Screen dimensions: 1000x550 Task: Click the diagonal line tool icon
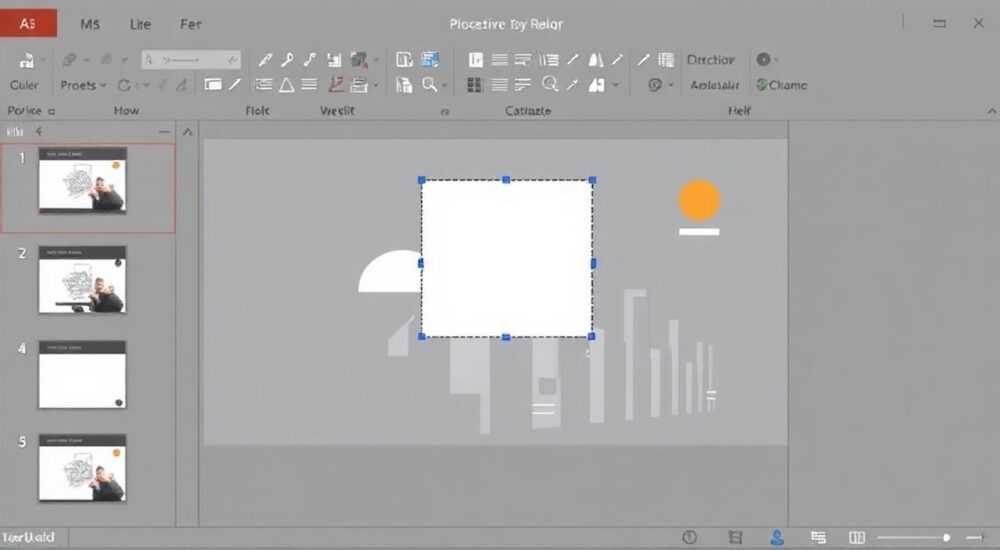[235, 85]
